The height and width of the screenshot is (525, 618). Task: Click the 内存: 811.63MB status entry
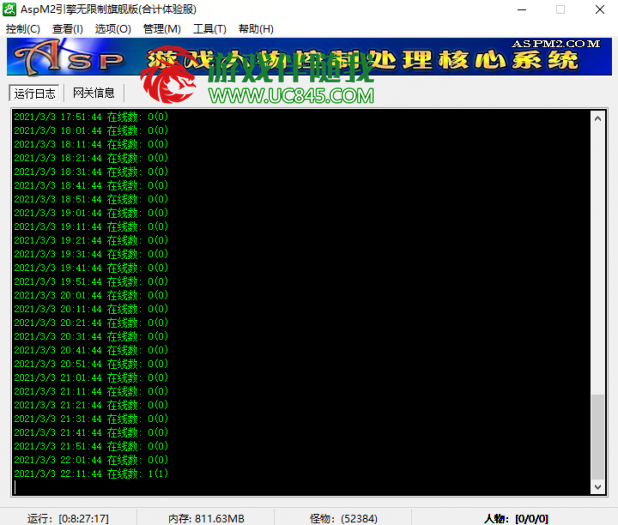point(206,518)
